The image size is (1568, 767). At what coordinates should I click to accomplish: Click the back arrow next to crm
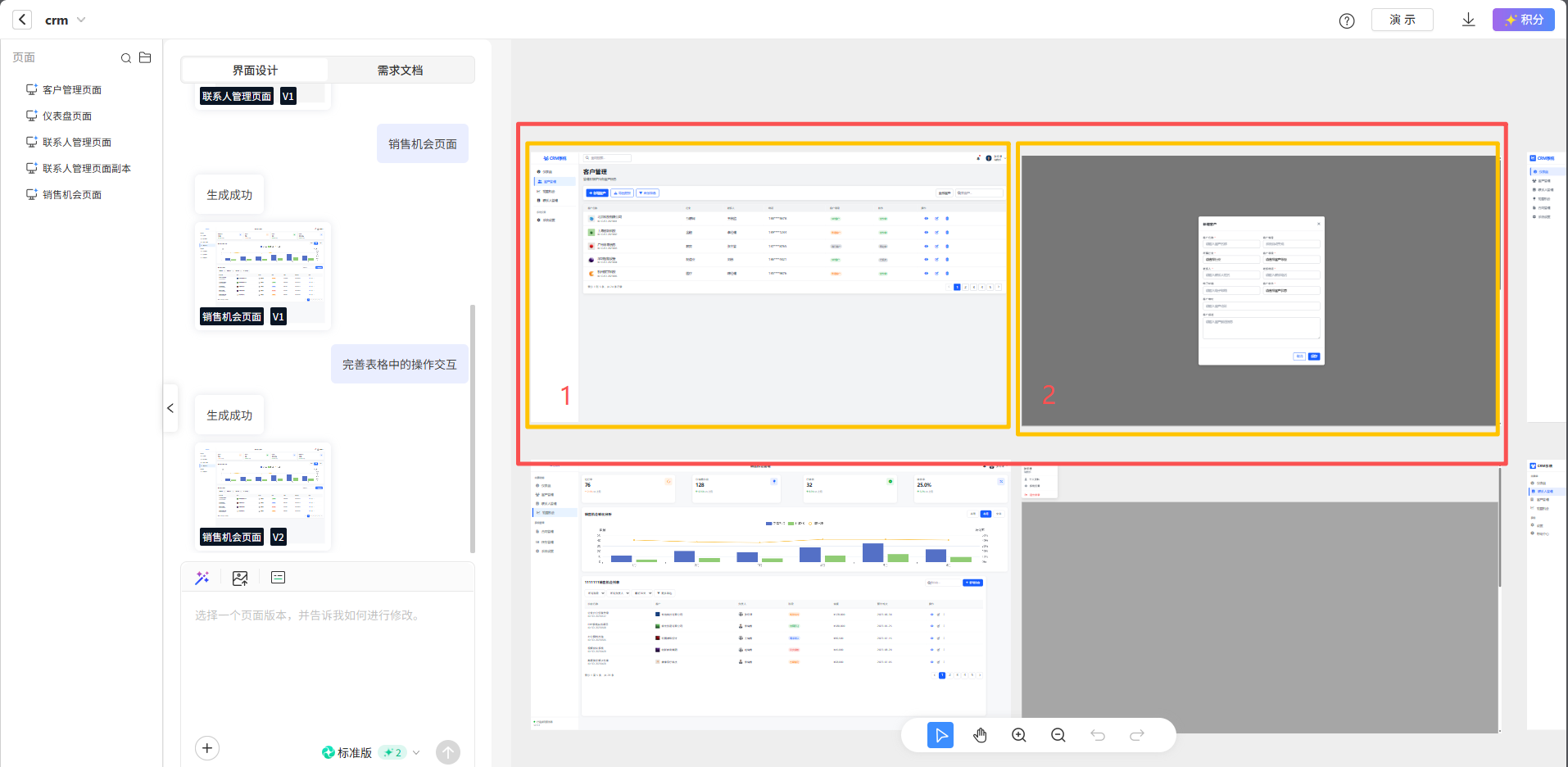pyautogui.click(x=22, y=20)
